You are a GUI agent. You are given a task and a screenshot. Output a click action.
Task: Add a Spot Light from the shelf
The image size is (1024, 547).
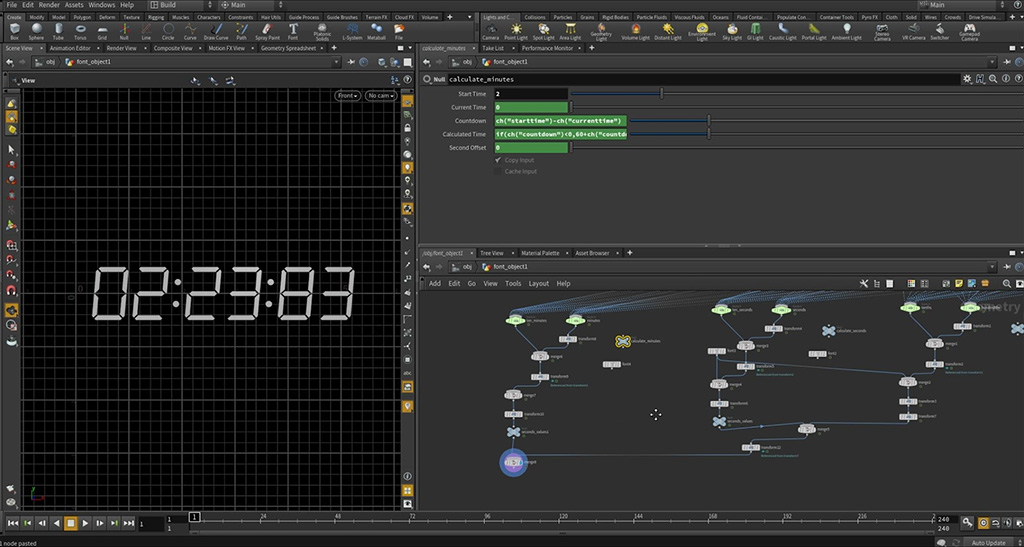click(543, 31)
